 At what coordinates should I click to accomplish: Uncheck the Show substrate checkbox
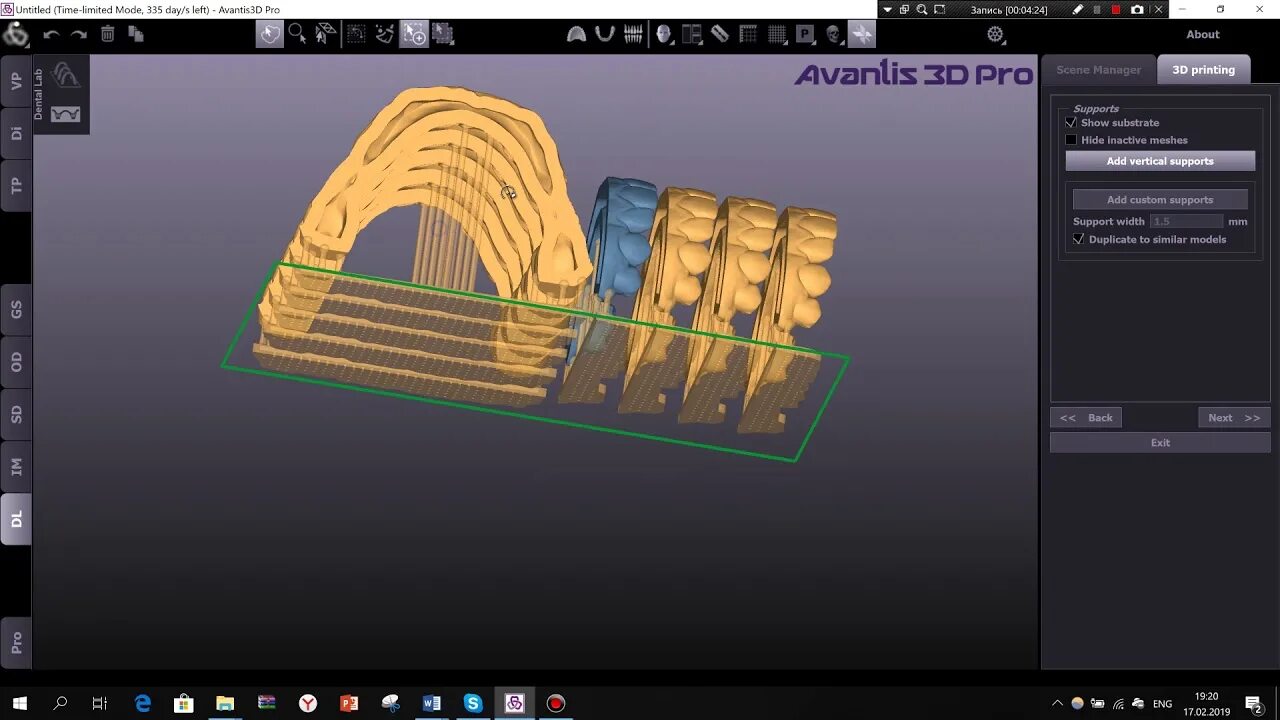coord(1071,122)
